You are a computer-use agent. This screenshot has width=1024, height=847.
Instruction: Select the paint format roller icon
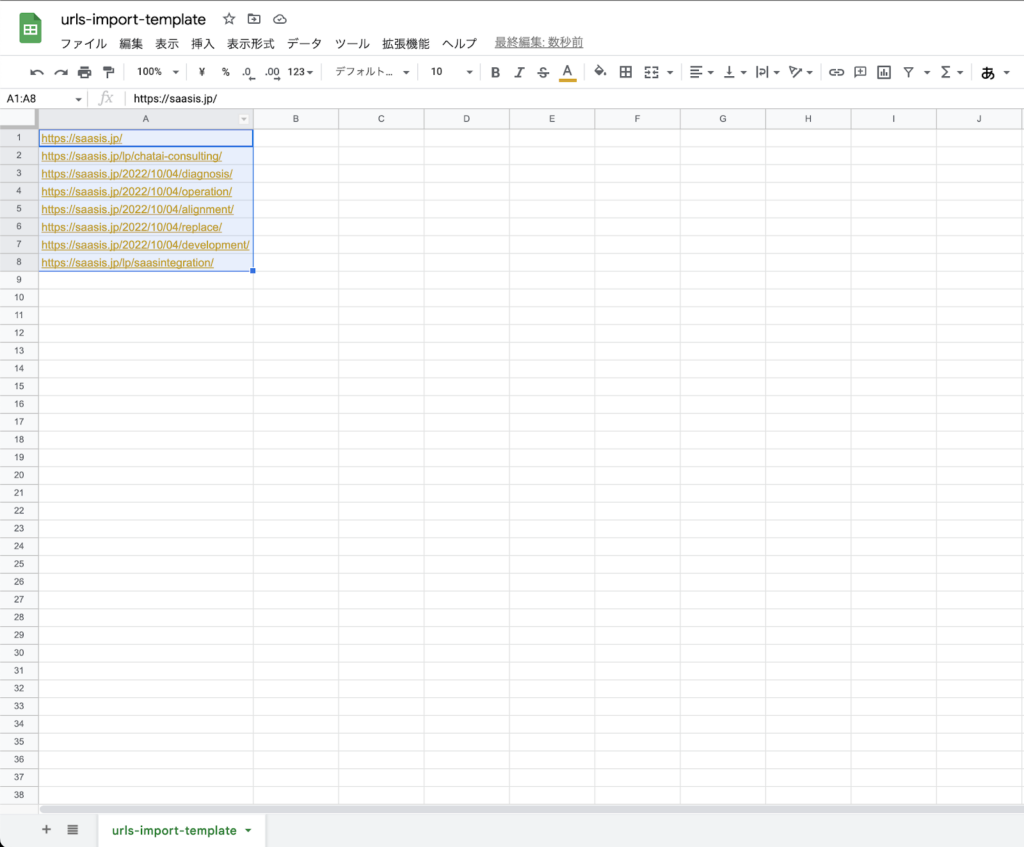pyautogui.click(x=108, y=72)
